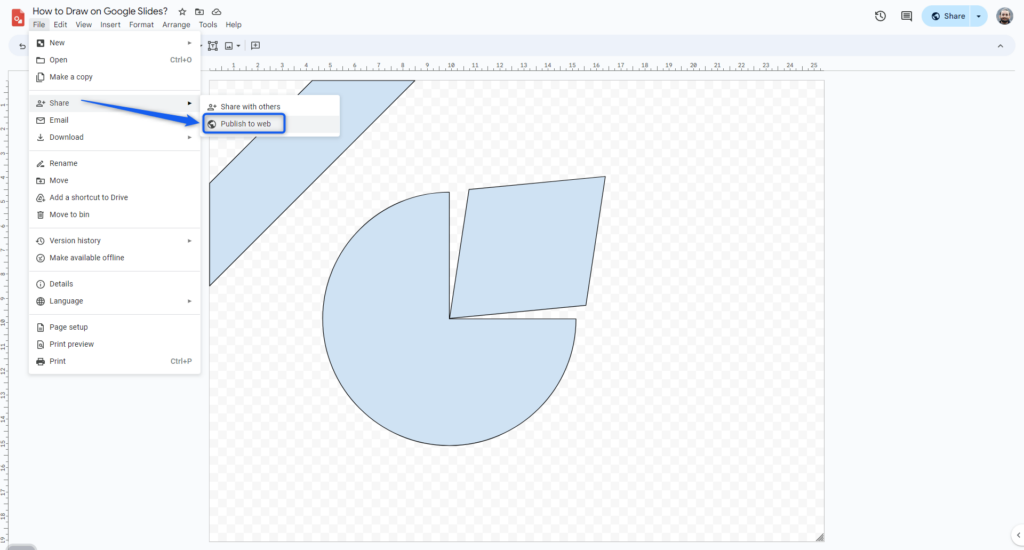Open the comments panel icon
Viewport: 1024px width, 550px height.
907,16
